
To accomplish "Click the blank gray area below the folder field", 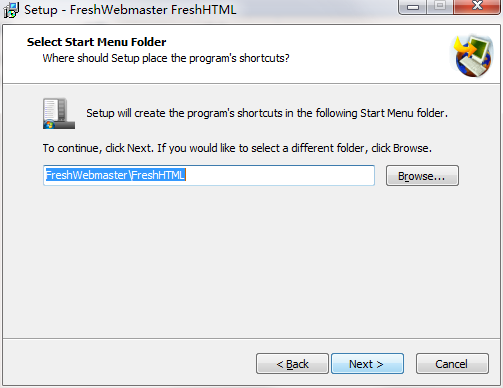I will [251, 260].
